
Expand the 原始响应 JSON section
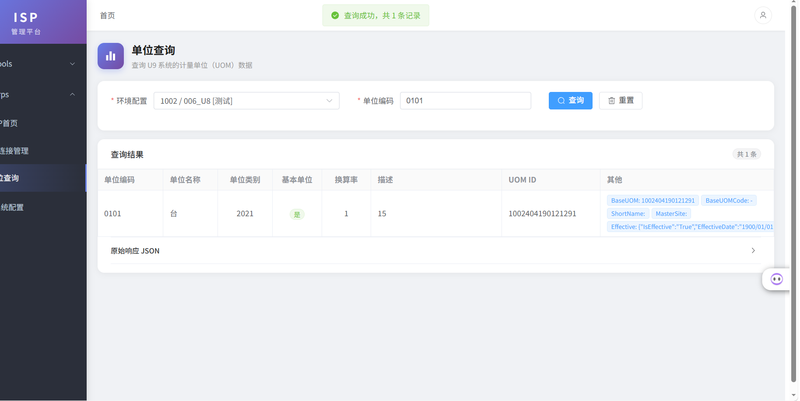[x=436, y=250]
